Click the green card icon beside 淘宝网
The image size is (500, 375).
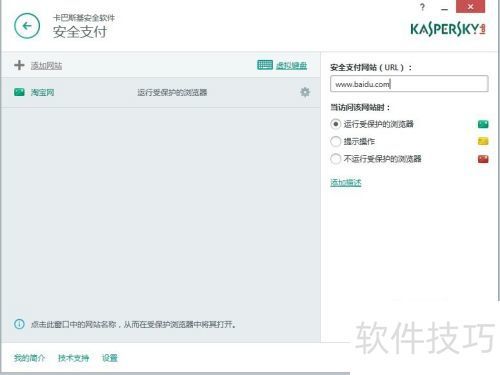[19, 92]
